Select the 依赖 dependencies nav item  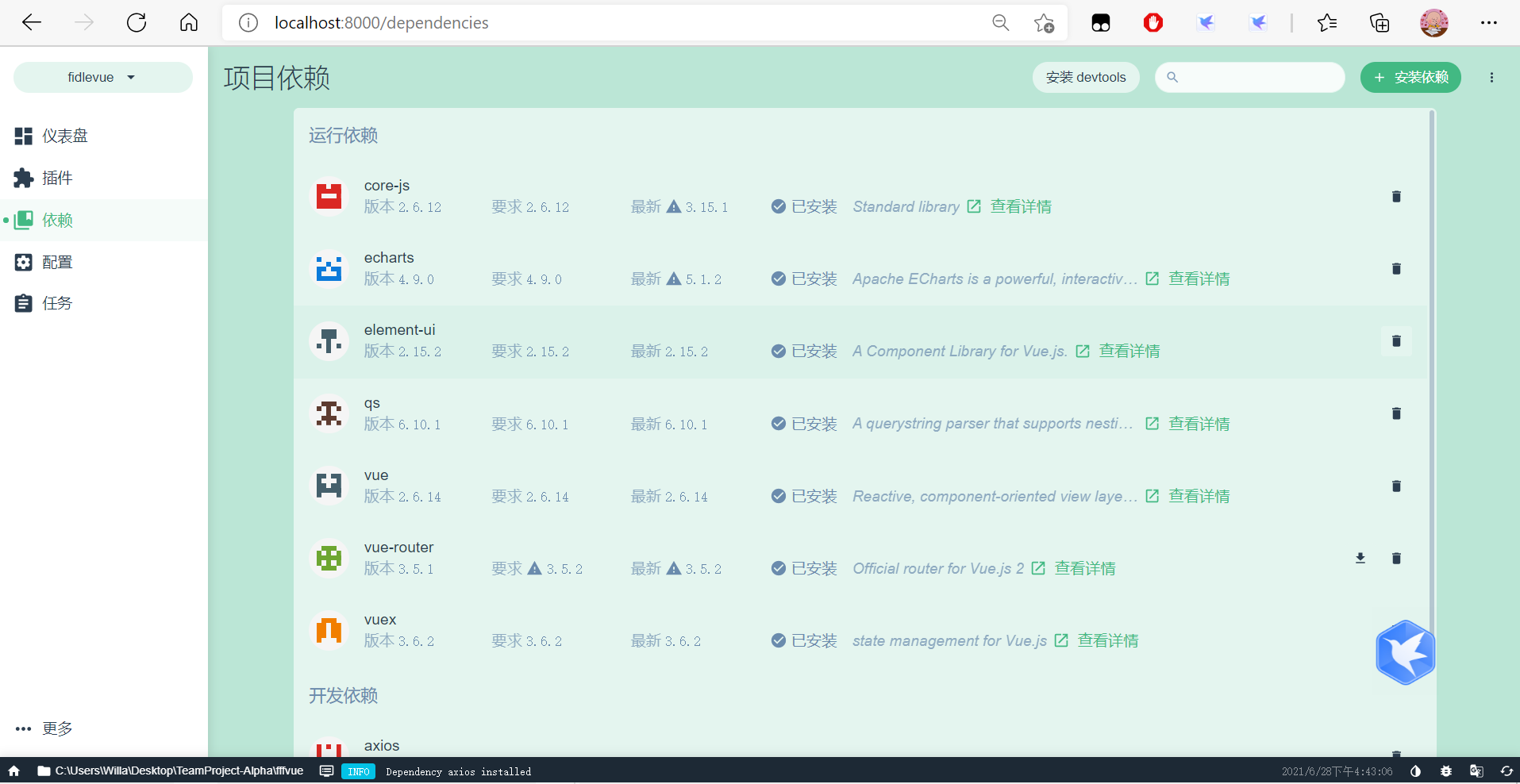pos(103,220)
